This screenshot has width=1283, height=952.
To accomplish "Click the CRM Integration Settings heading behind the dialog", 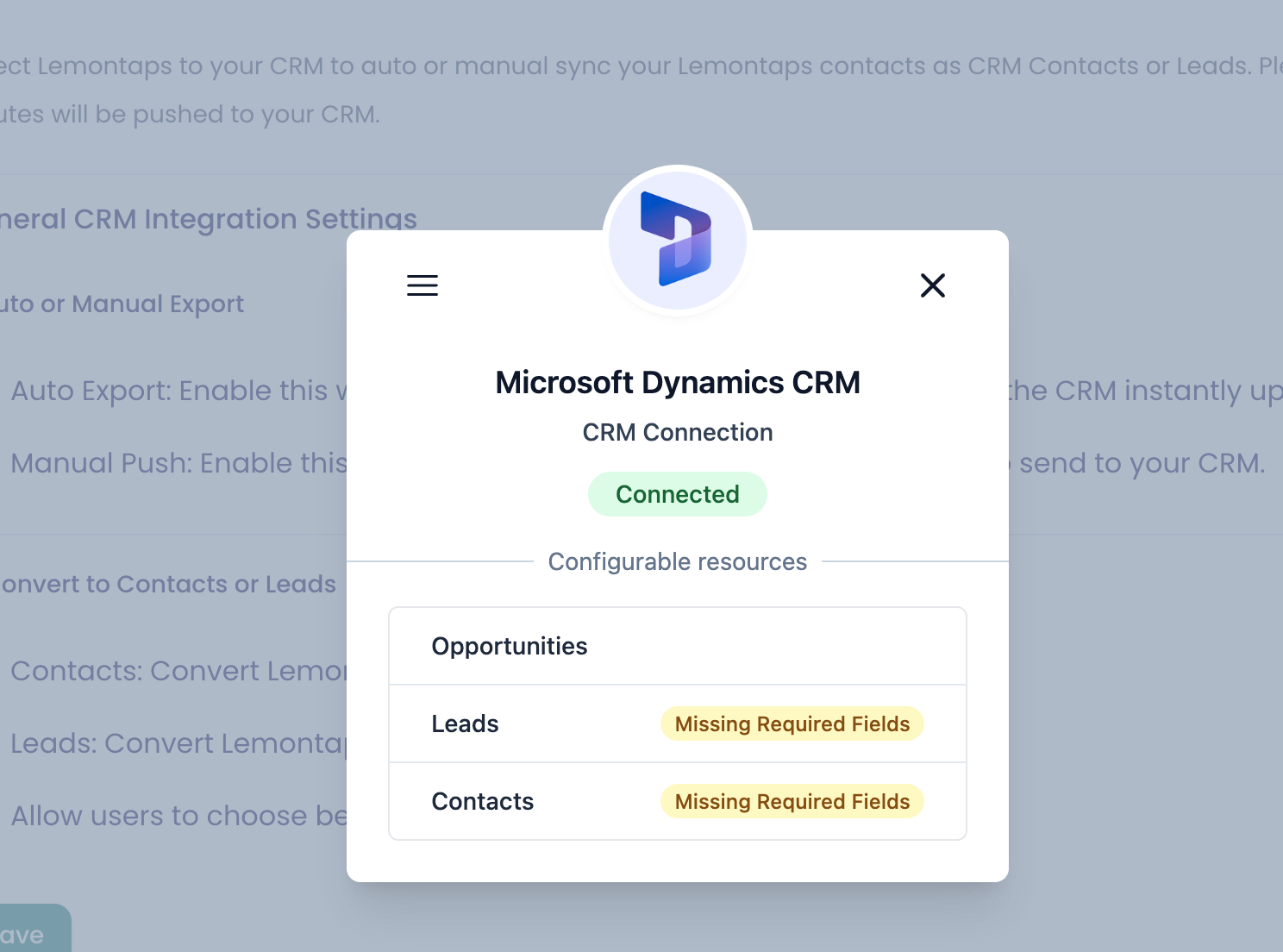I will point(208,219).
